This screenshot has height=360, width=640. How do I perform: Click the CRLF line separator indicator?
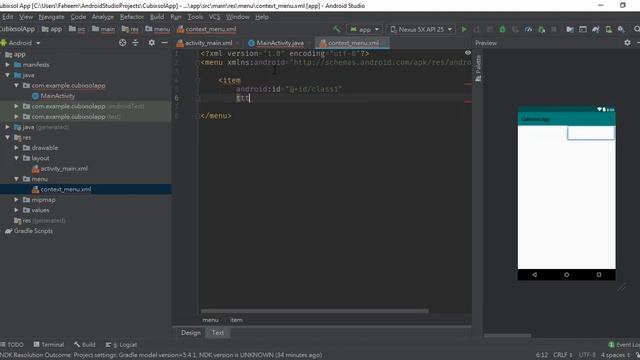coord(562,355)
